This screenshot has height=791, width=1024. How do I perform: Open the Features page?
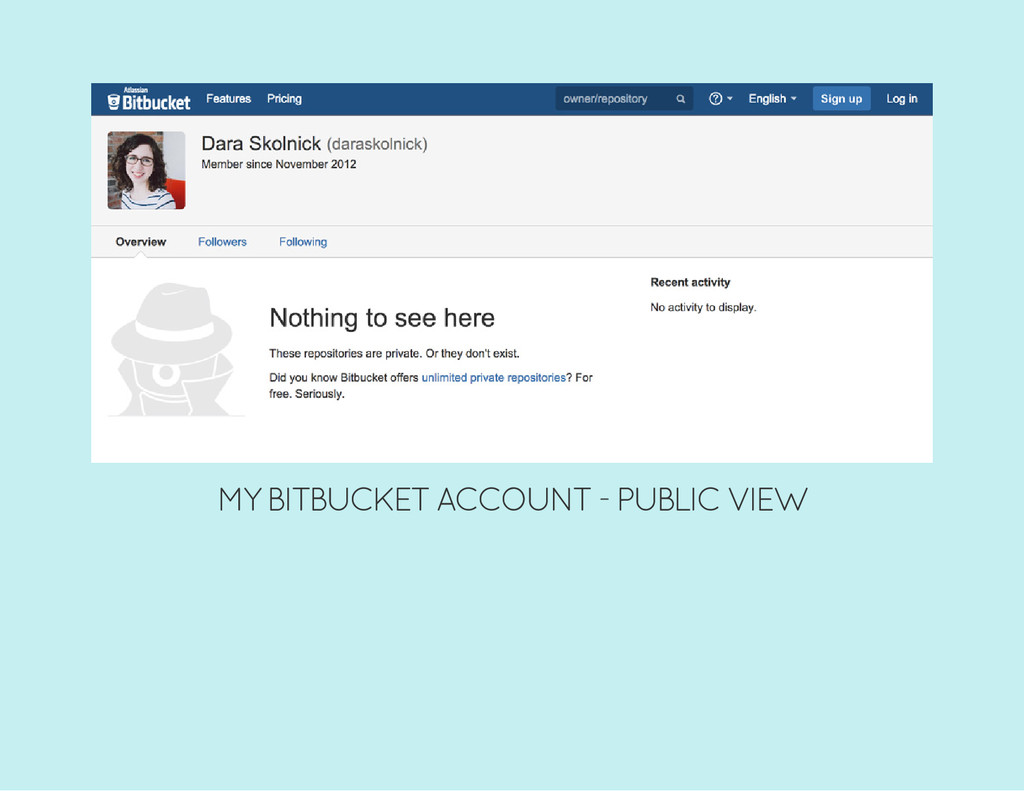[229, 99]
